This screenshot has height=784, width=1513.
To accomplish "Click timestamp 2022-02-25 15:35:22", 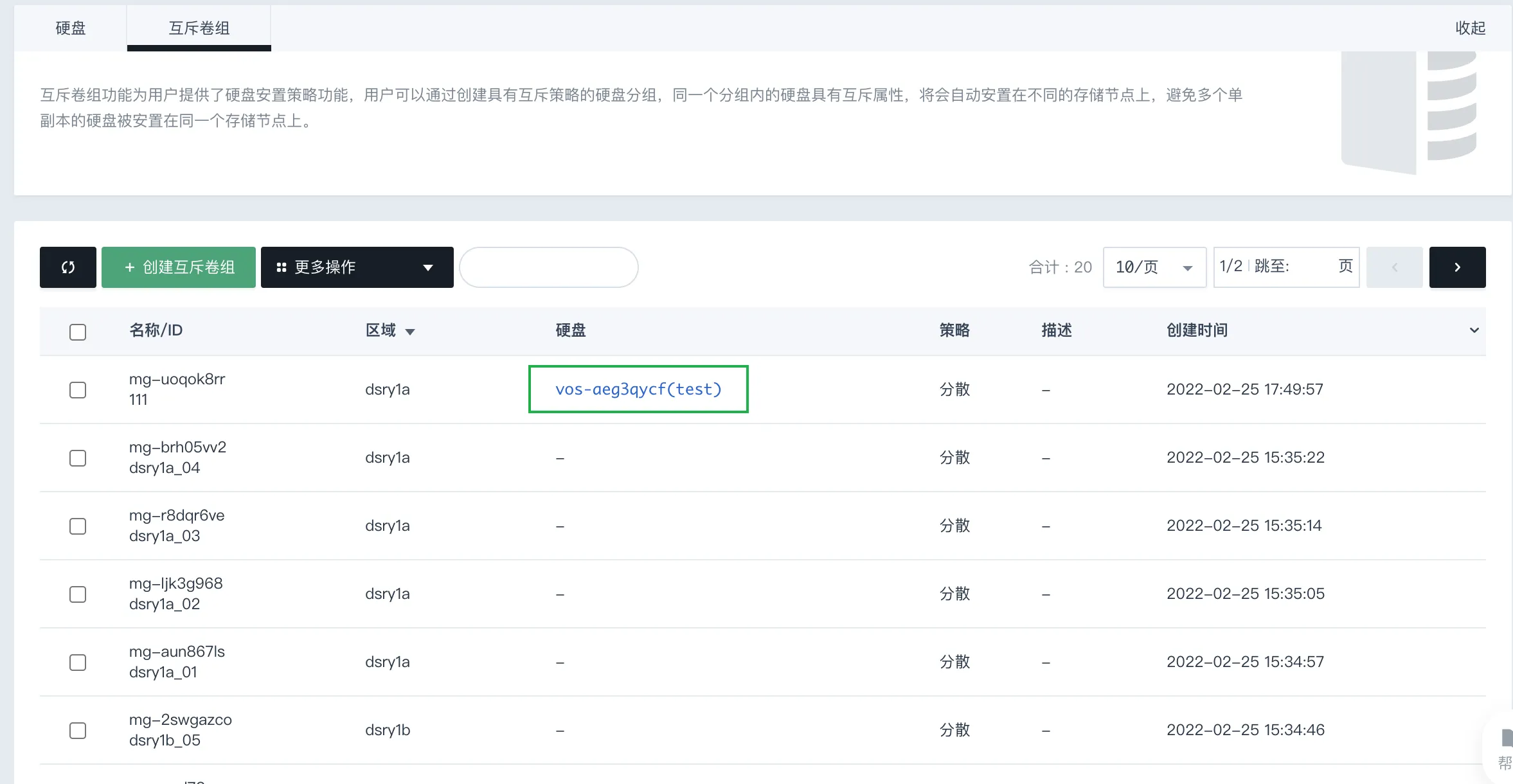I will pos(1246,458).
